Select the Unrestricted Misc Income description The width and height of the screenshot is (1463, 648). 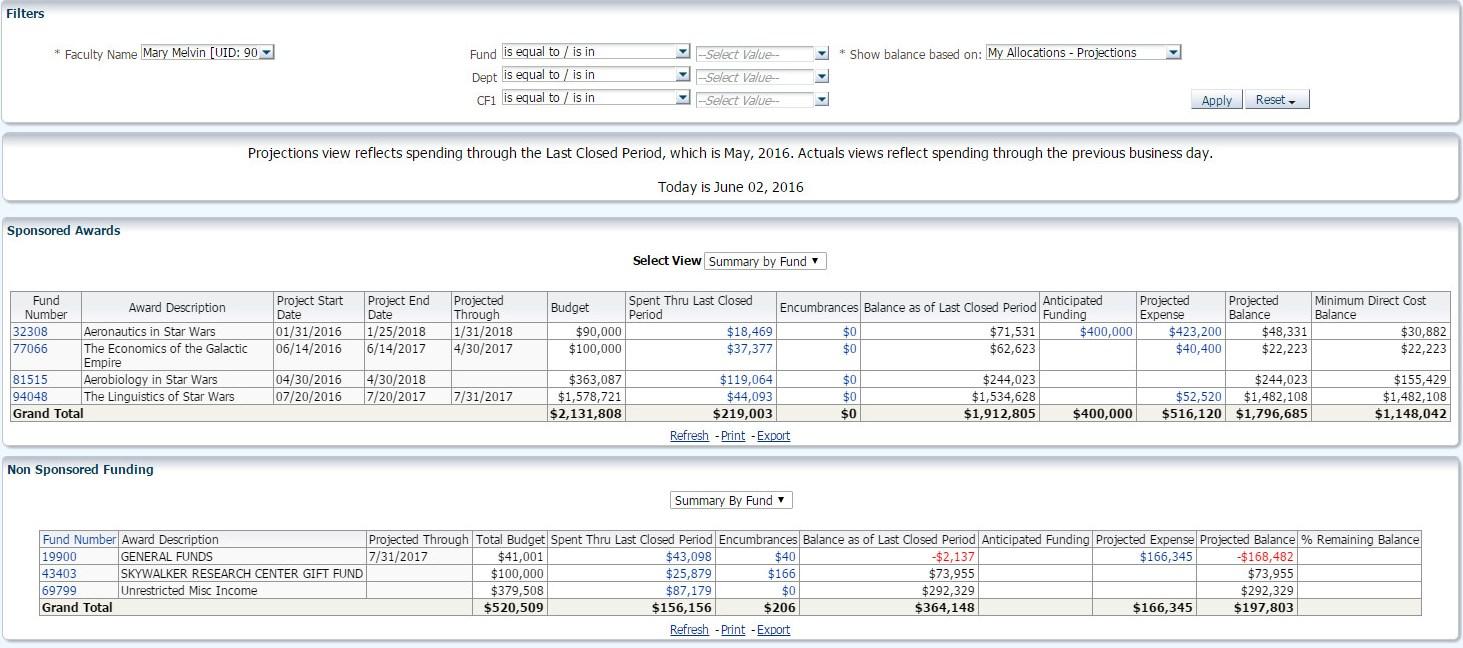tap(189, 591)
